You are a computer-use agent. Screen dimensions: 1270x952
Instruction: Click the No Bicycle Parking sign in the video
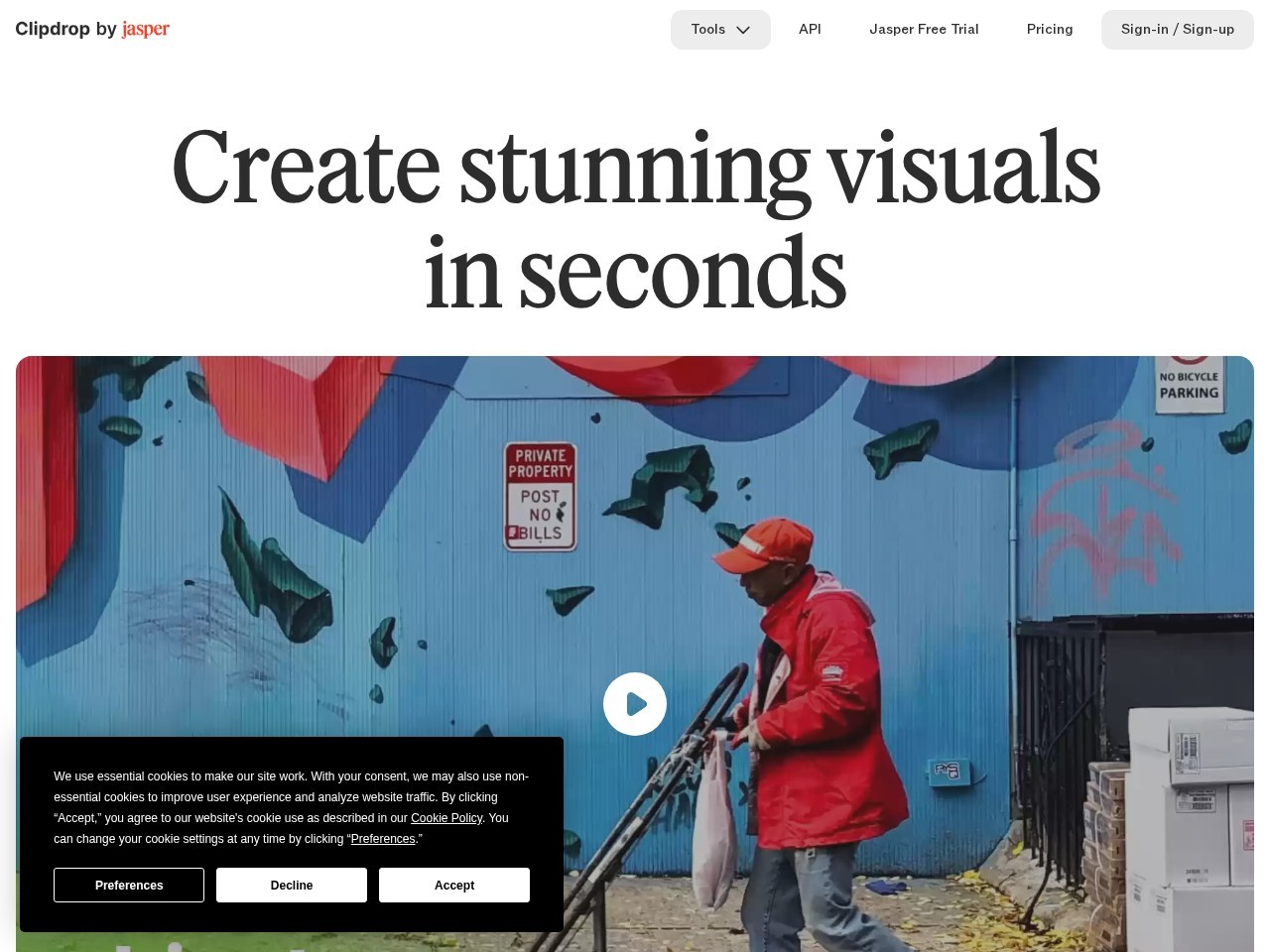point(1189,381)
